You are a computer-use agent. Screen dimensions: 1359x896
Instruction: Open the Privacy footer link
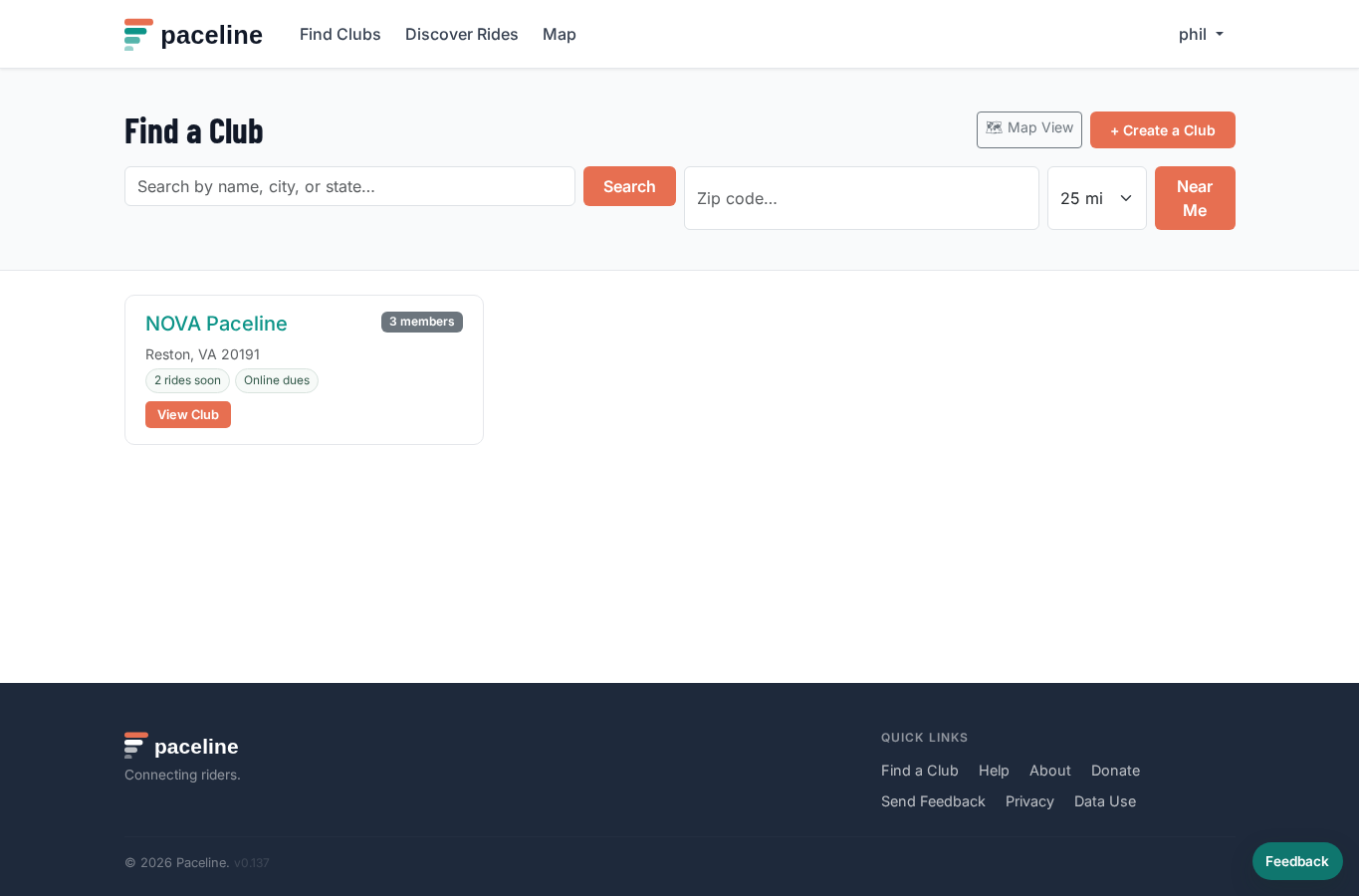pos(1029,801)
